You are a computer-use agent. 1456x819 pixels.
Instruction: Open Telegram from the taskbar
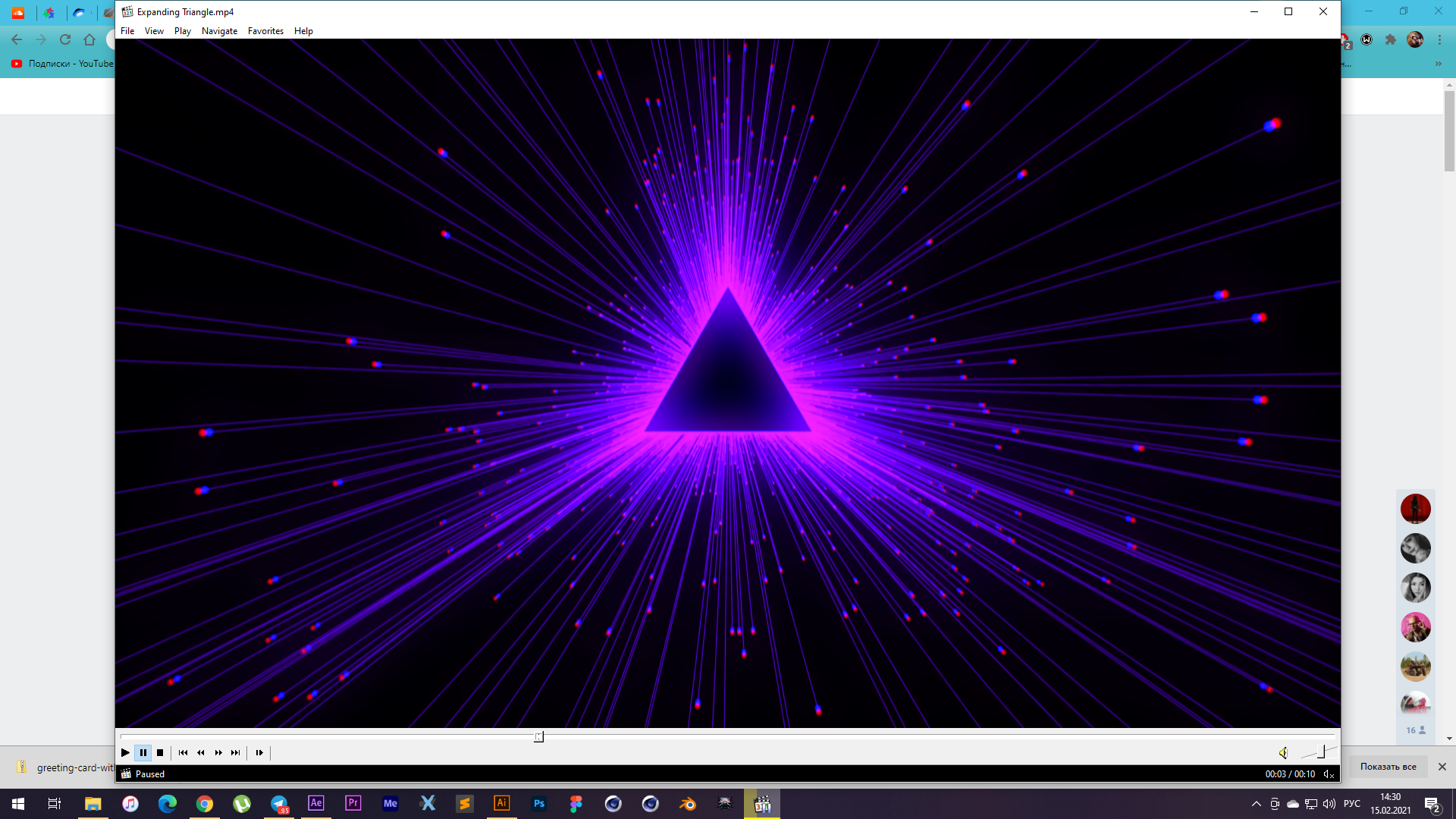(279, 804)
